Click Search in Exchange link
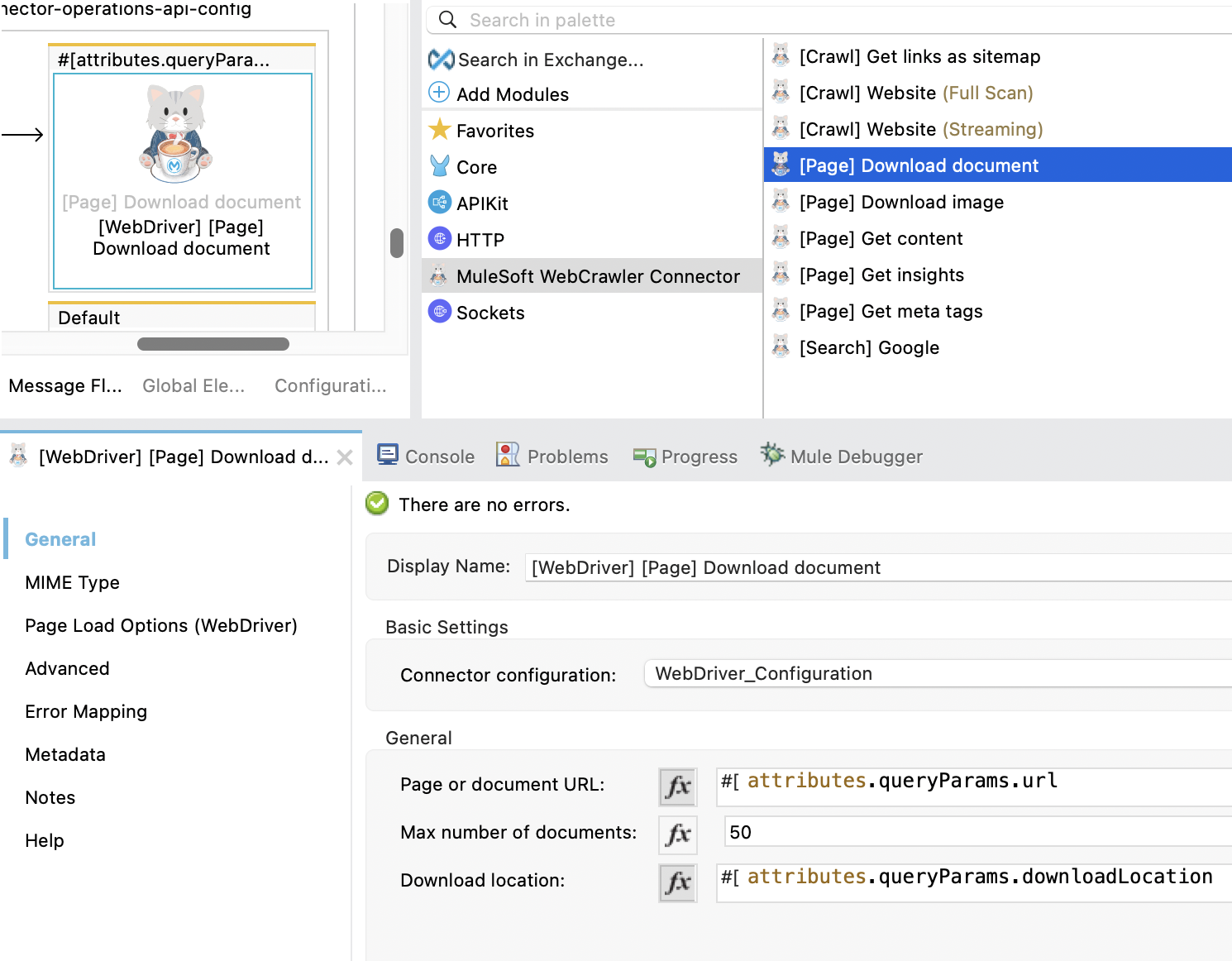 [x=550, y=60]
